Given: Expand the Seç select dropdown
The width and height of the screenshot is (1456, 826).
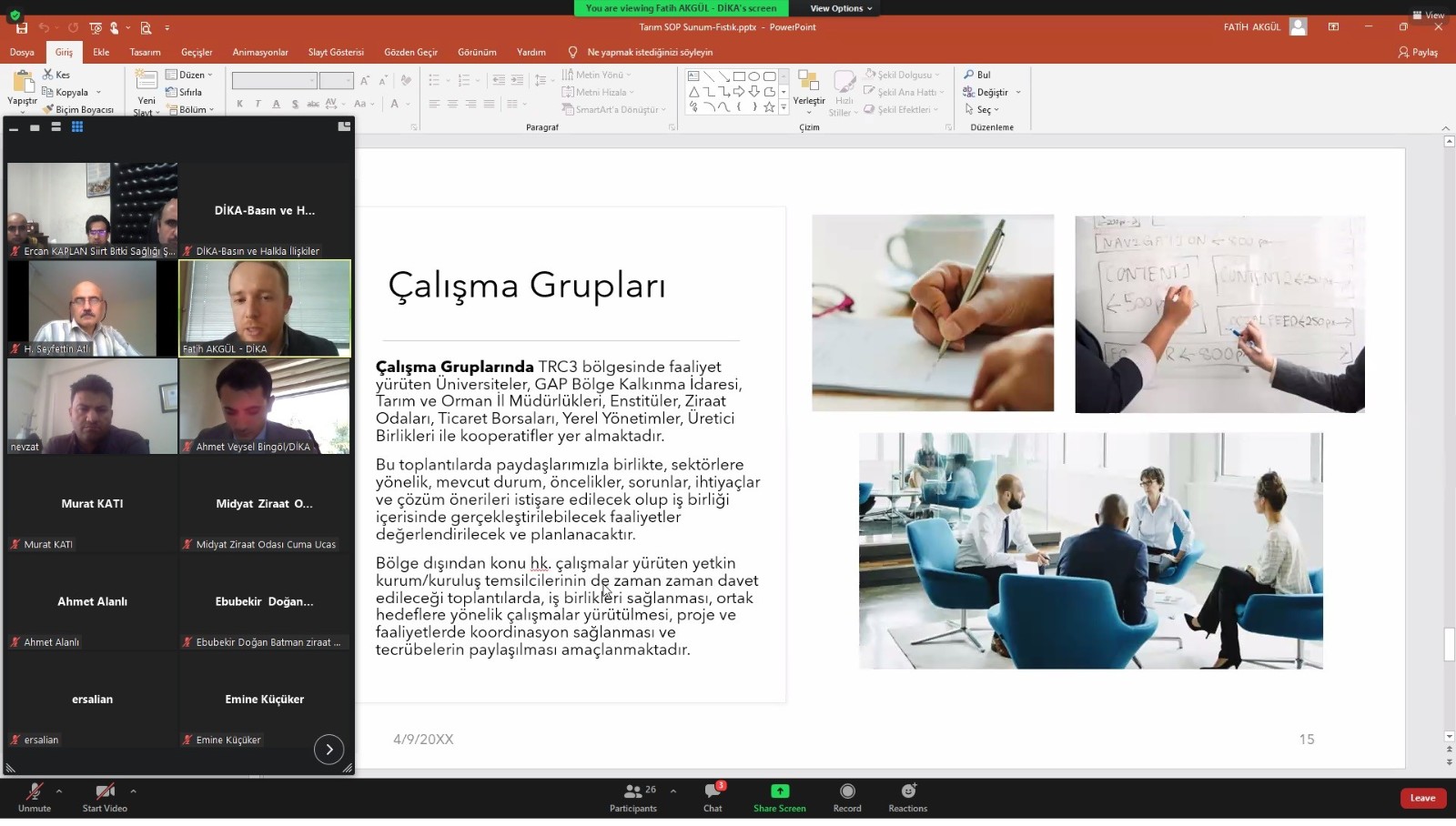Looking at the screenshot, I should point(981,109).
